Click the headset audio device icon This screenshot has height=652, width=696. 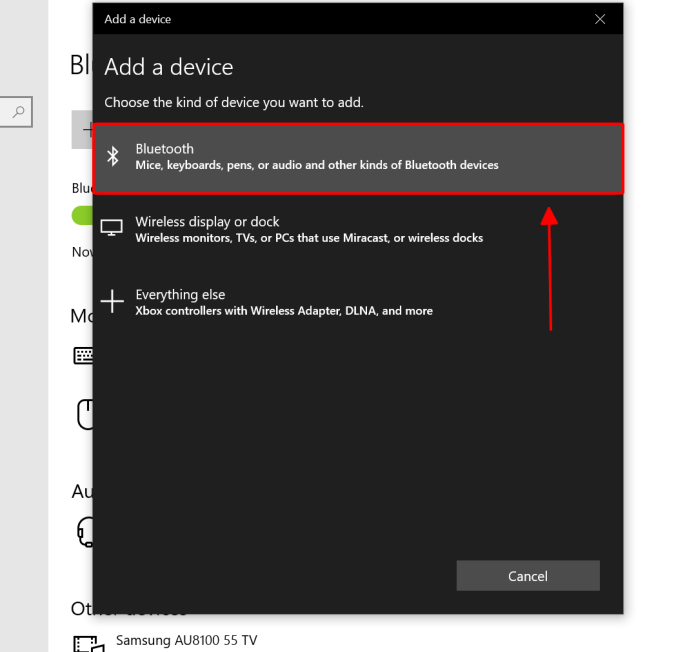(x=84, y=531)
